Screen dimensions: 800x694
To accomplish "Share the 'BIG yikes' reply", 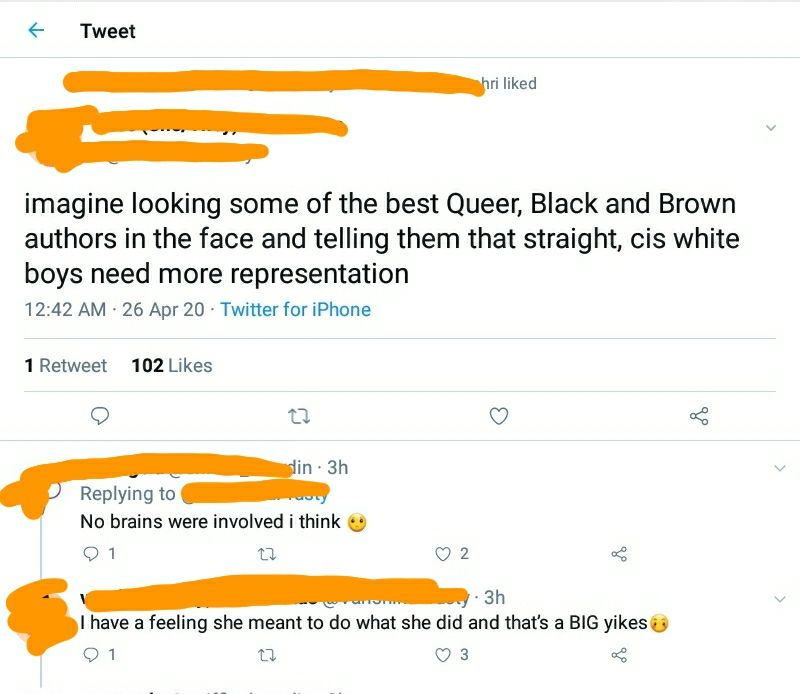I will tap(619, 655).
